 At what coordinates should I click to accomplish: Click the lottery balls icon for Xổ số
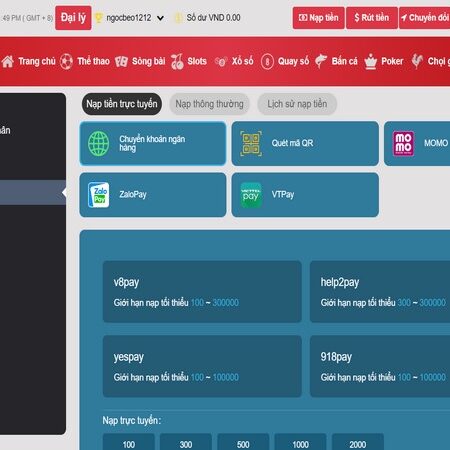pyautogui.click(x=221, y=61)
